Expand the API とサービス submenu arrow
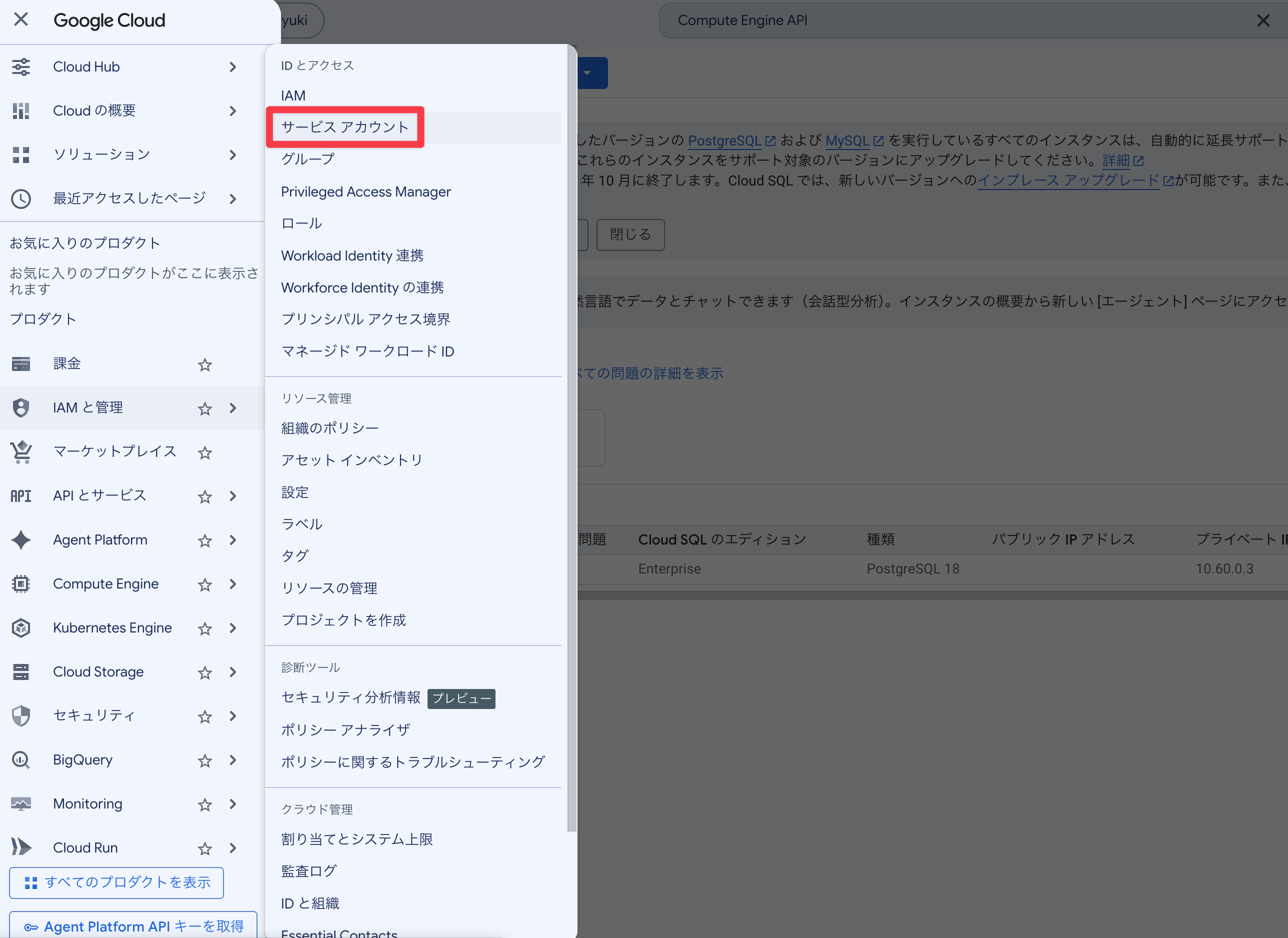 [x=233, y=495]
